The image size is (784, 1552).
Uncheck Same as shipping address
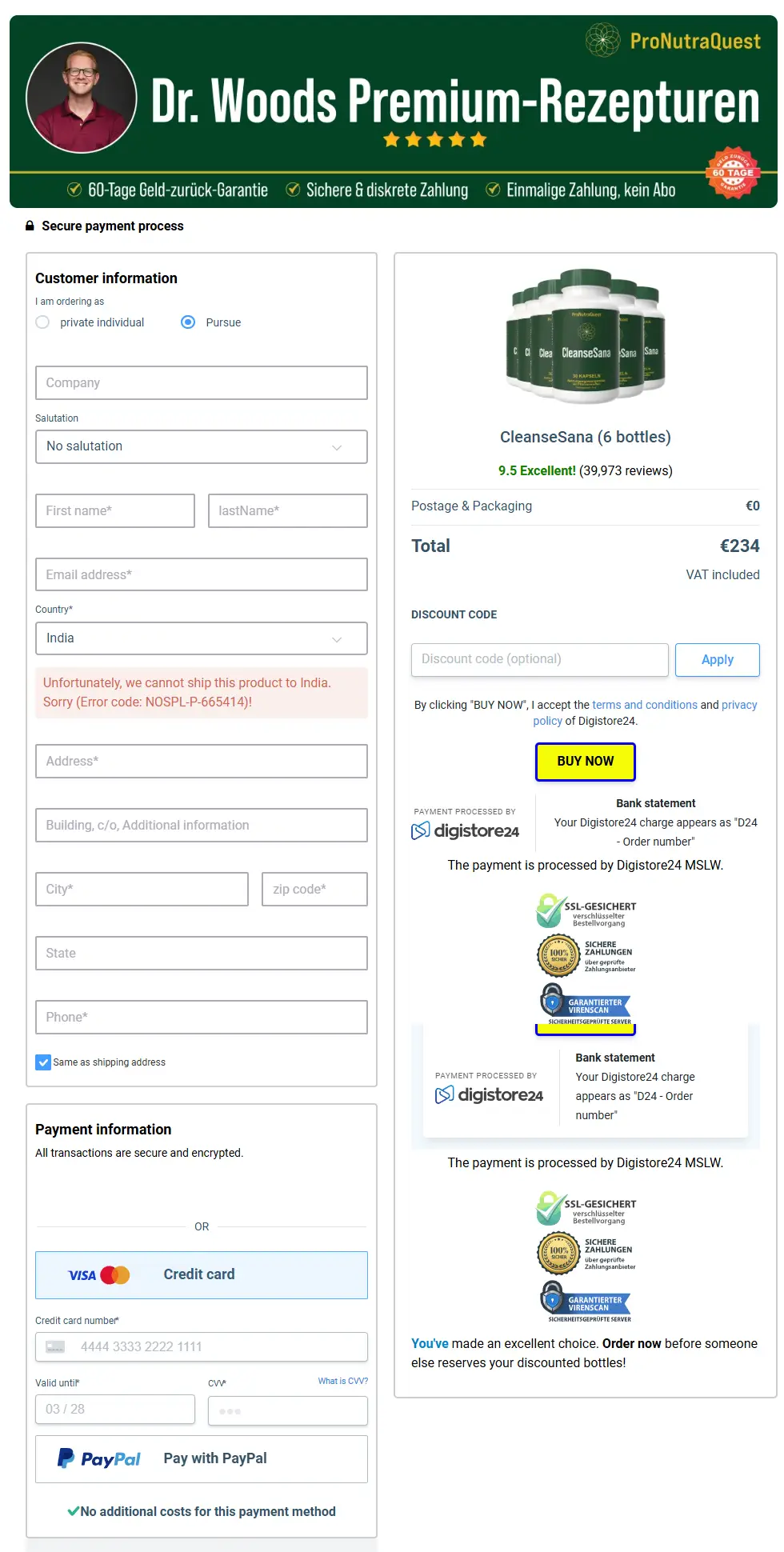tap(43, 1062)
